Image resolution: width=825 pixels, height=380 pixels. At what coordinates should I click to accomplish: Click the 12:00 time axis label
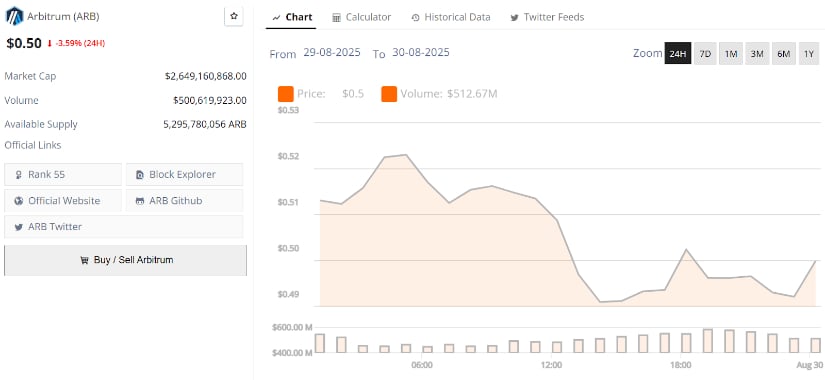click(x=551, y=365)
